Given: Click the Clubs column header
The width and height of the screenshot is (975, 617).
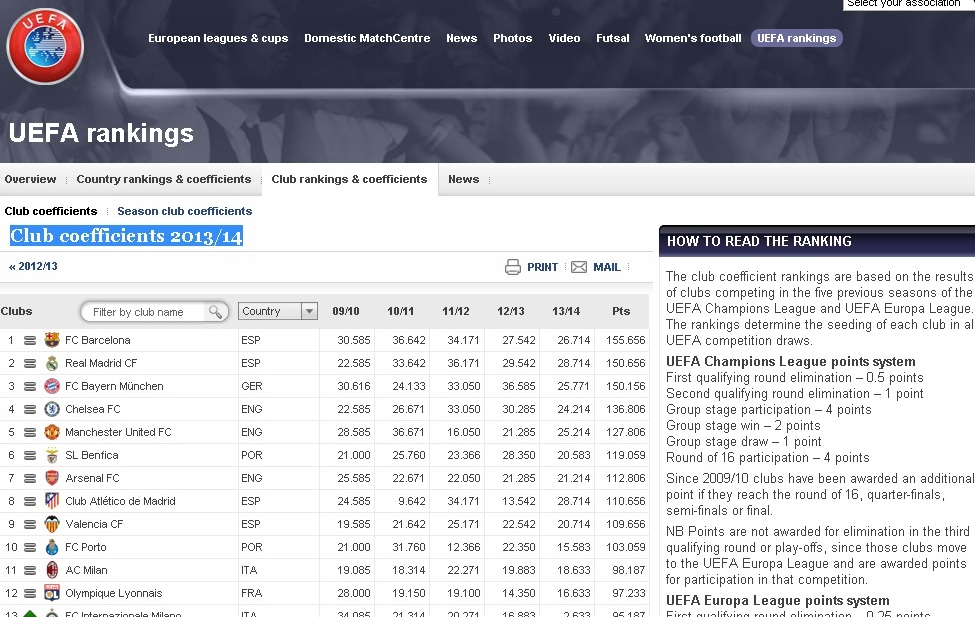Looking at the screenshot, I should (17, 311).
